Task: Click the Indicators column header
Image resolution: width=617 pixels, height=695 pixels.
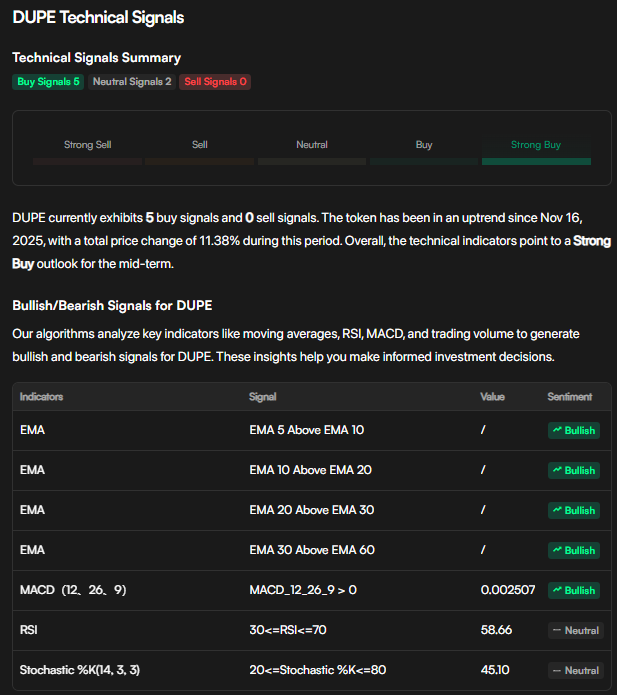Action: (x=41, y=397)
